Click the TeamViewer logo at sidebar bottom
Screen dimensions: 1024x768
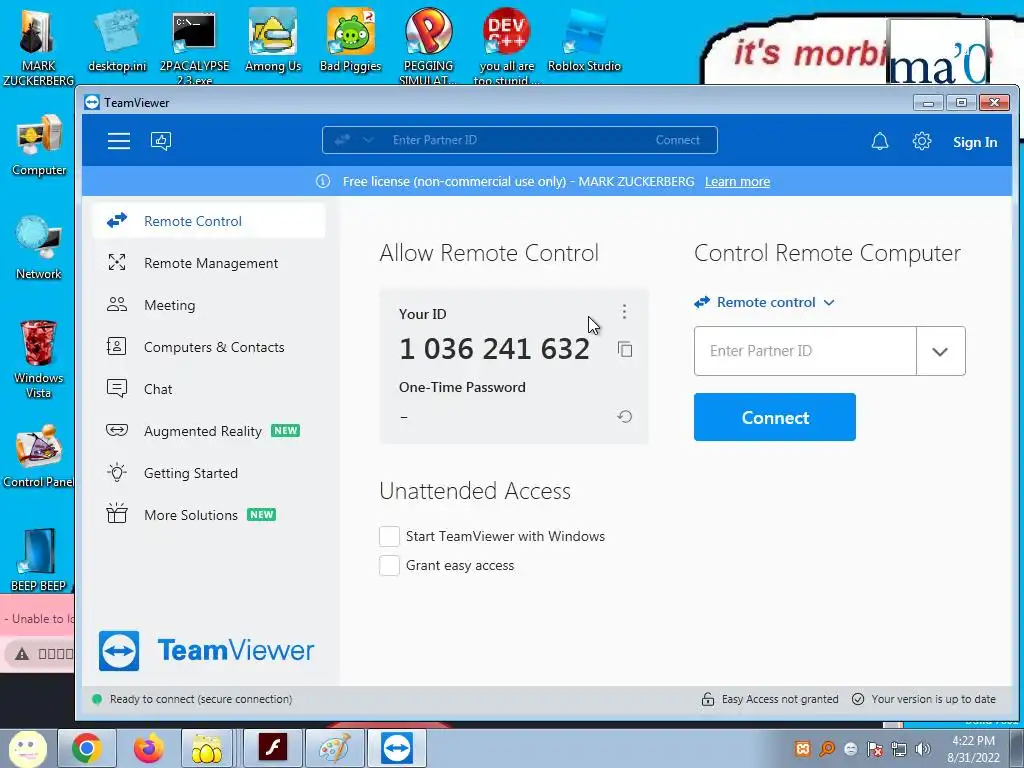click(206, 650)
